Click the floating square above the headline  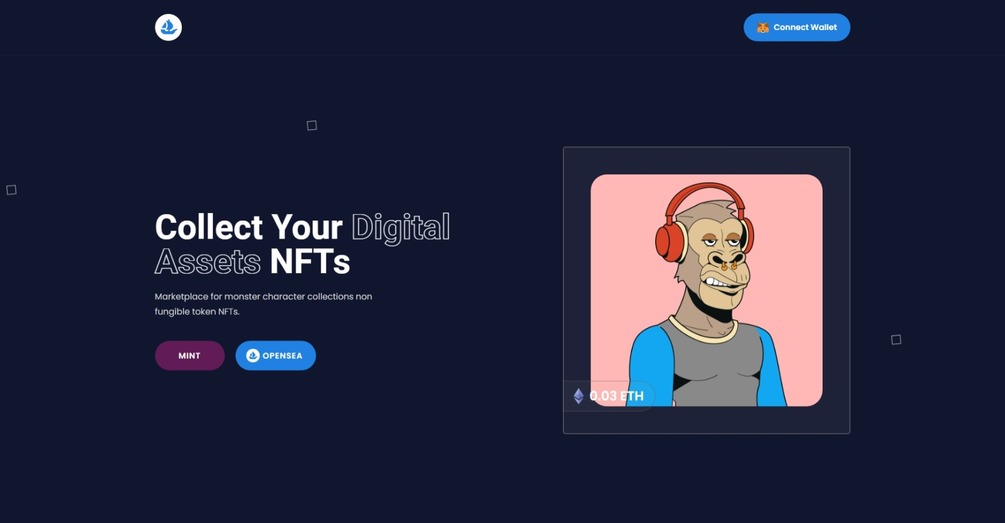pos(311,126)
